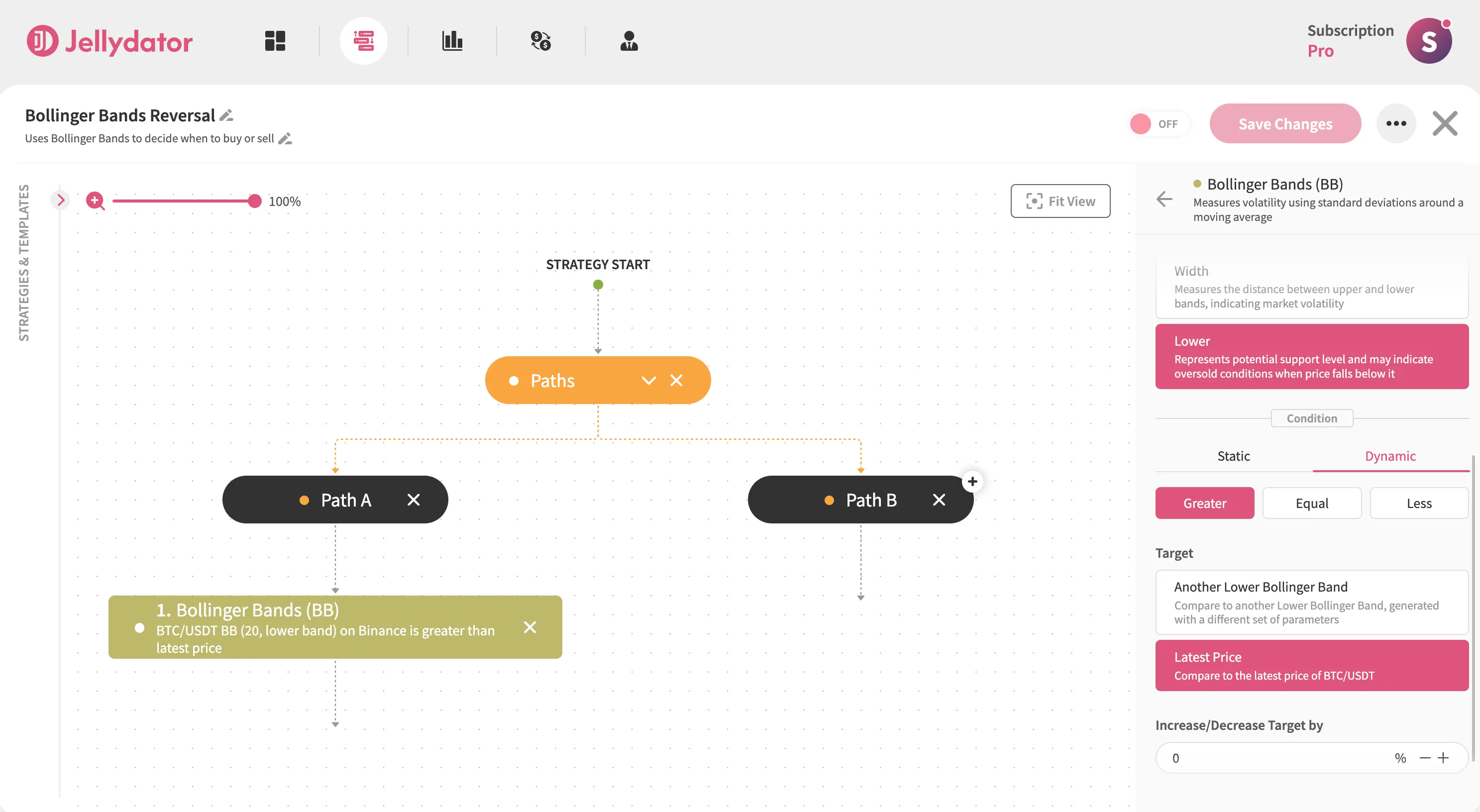
Task: Open the currency exchange nav icon
Action: [x=540, y=41]
